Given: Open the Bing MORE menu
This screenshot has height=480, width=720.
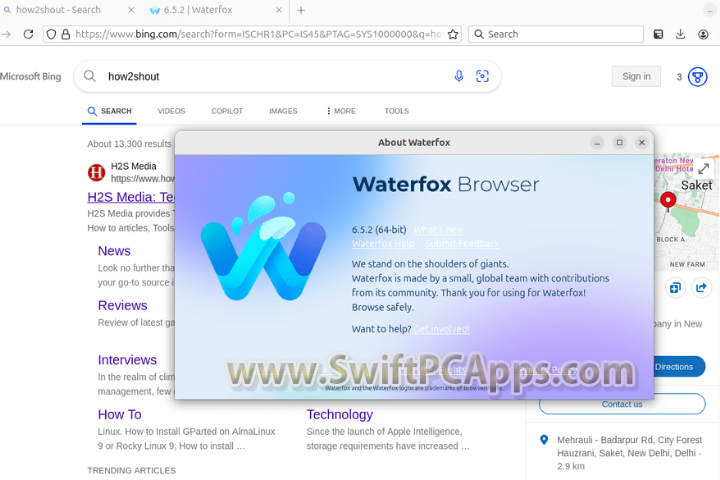Looking at the screenshot, I should pyautogui.click(x=341, y=111).
